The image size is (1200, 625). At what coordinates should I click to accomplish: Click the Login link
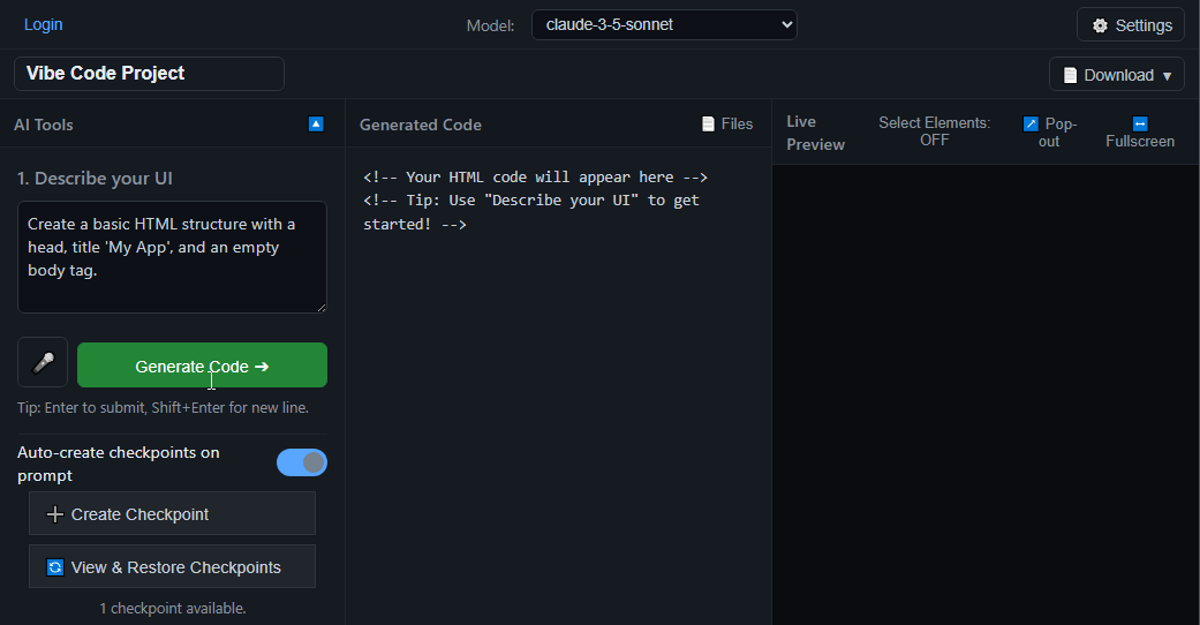coord(43,24)
